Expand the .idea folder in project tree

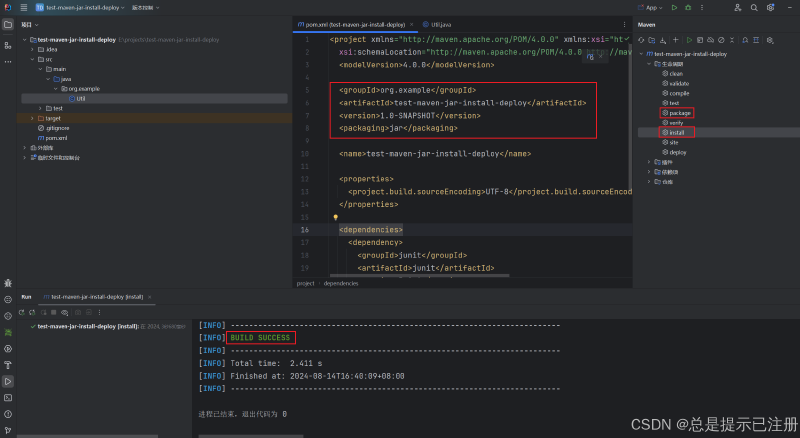[32, 50]
